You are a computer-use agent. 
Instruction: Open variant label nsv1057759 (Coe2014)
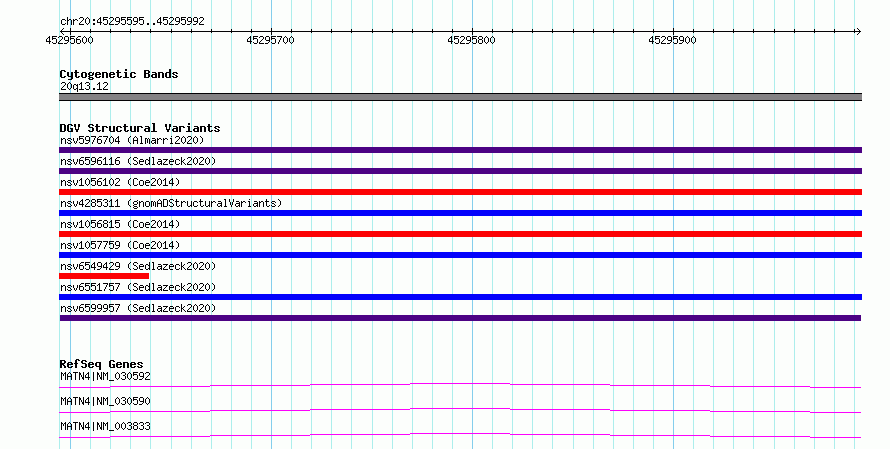[x=120, y=245]
